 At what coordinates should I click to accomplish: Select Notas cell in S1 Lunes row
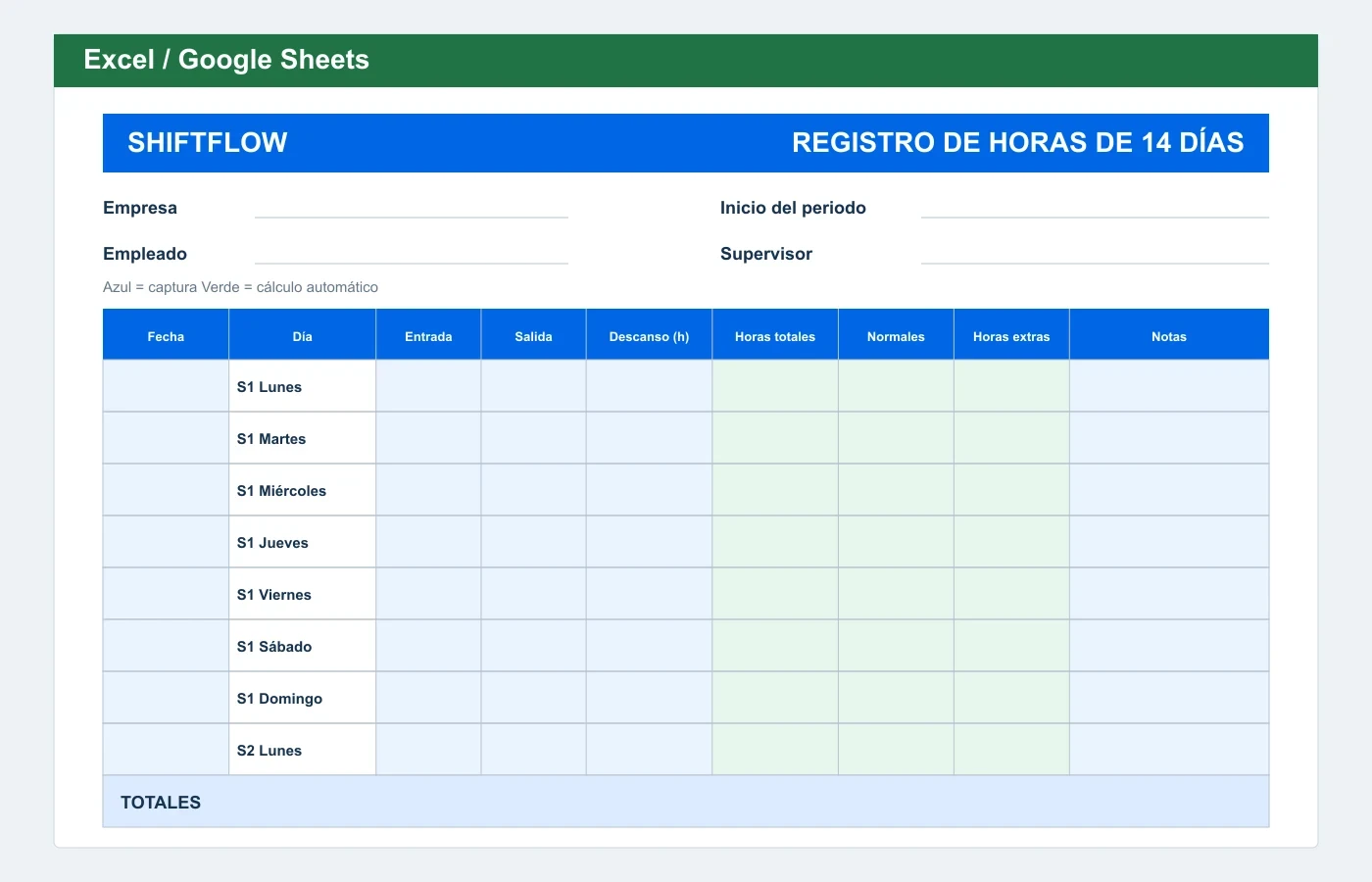point(1169,386)
